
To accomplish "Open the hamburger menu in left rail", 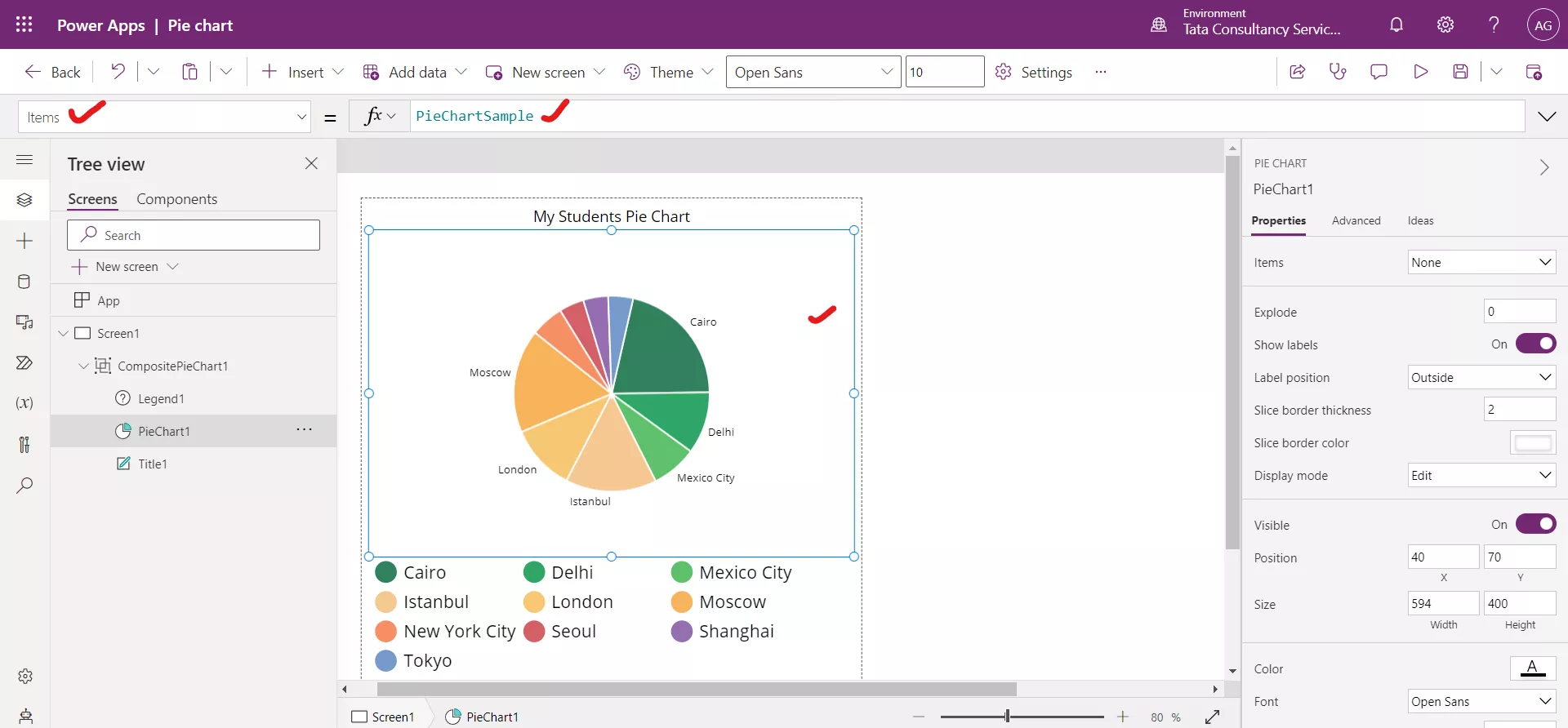I will click(x=24, y=160).
